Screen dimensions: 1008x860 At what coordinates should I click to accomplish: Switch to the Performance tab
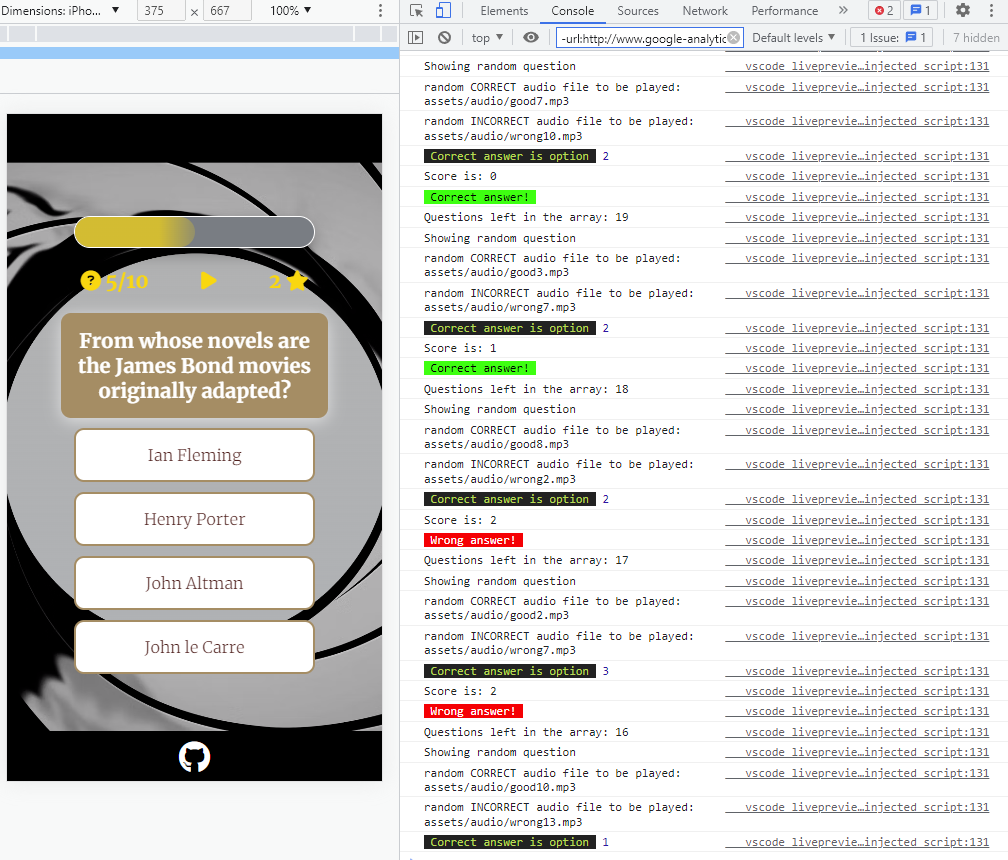(784, 11)
